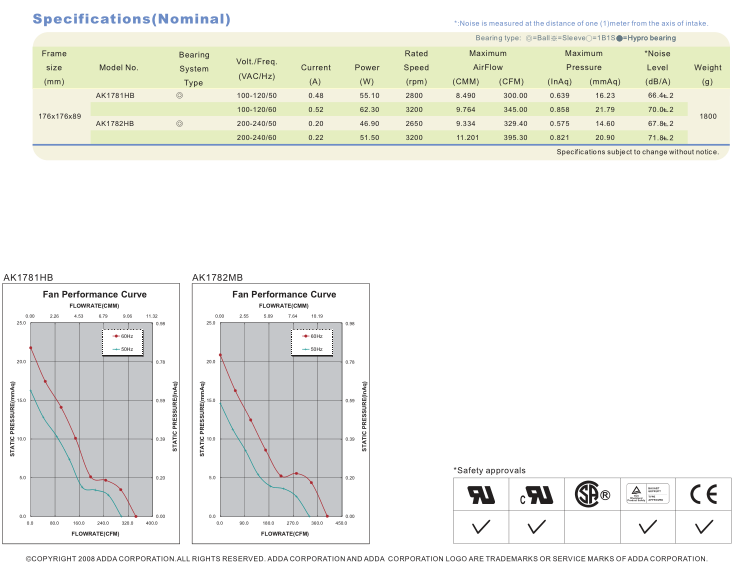
Task: Click the Specifications(Nominal) heading
Action: (131, 19)
